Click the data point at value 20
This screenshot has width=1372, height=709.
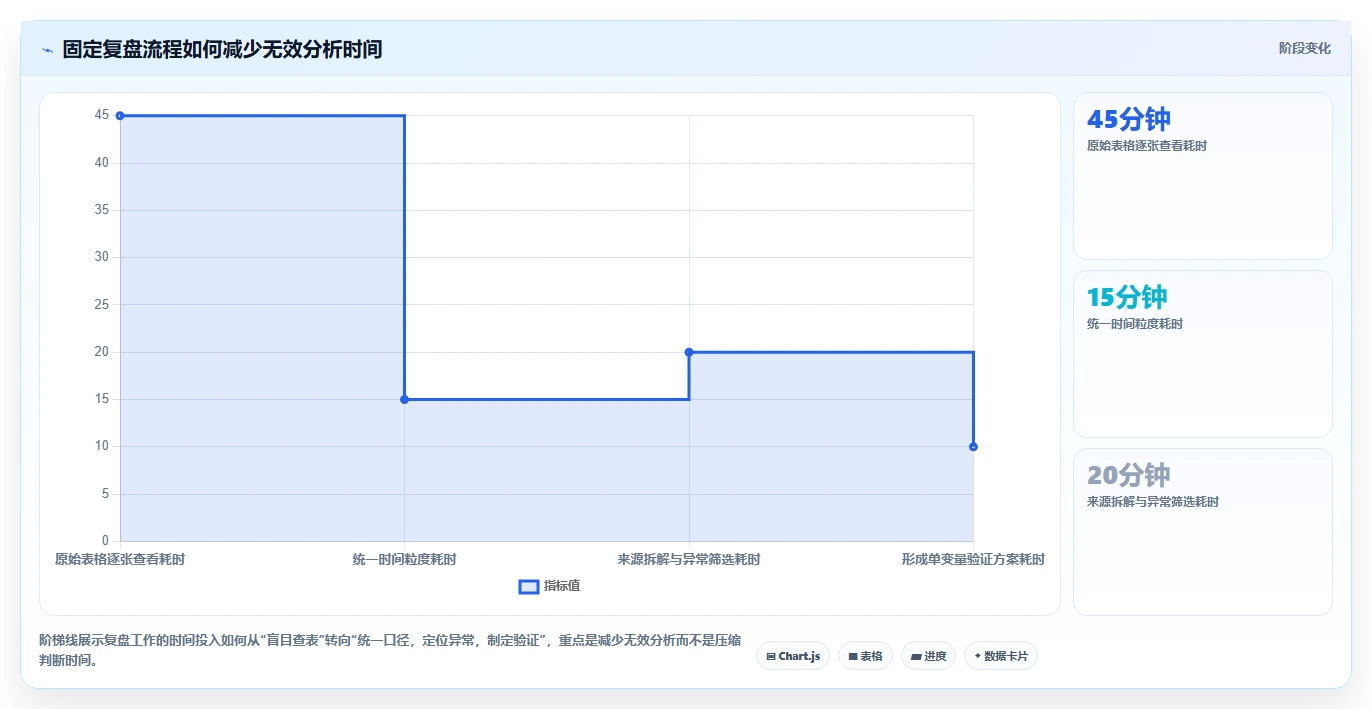689,352
